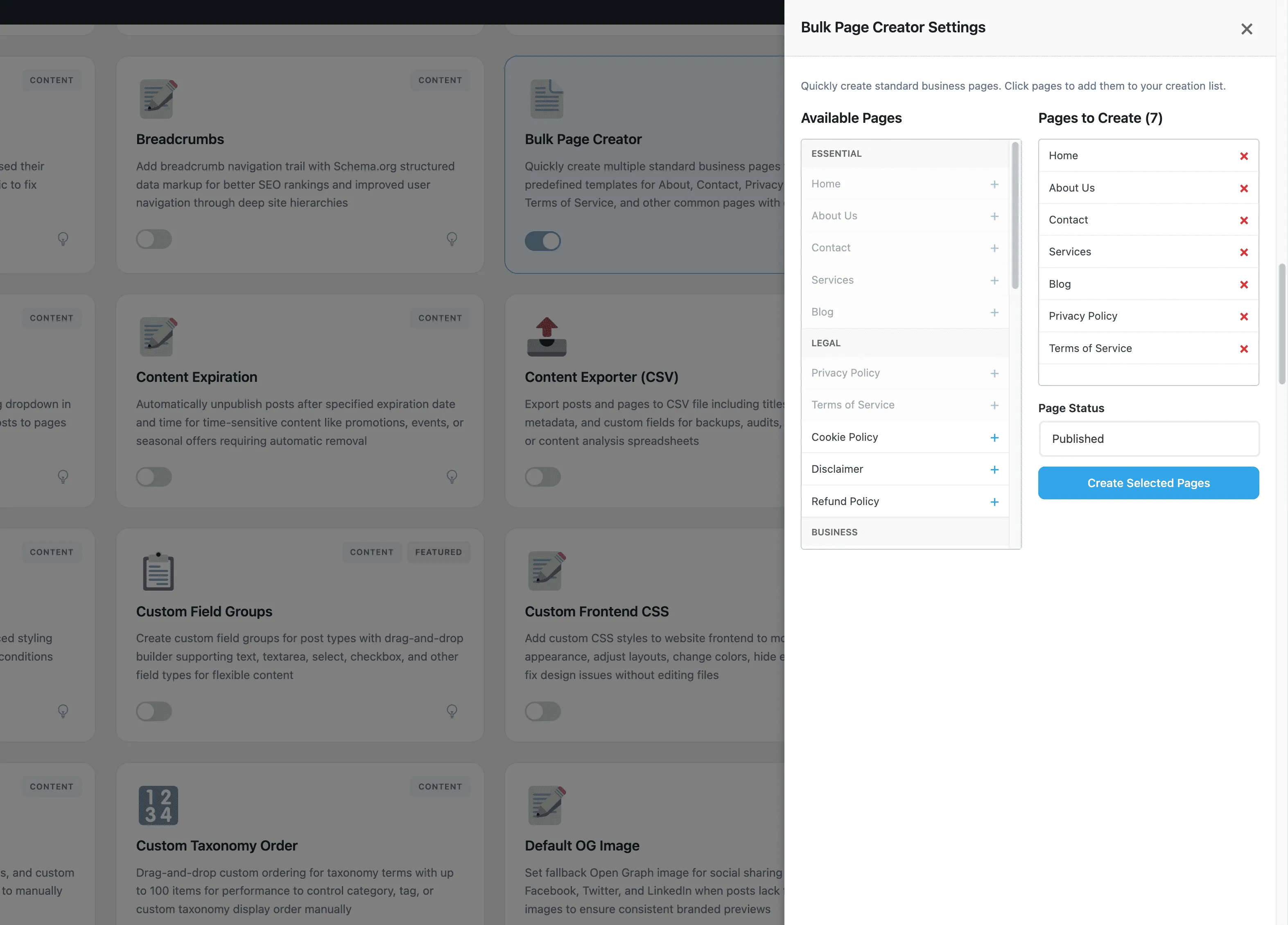This screenshot has height=925, width=1288.
Task: Expand the BUSINESS section in Available Pages
Action: point(905,532)
